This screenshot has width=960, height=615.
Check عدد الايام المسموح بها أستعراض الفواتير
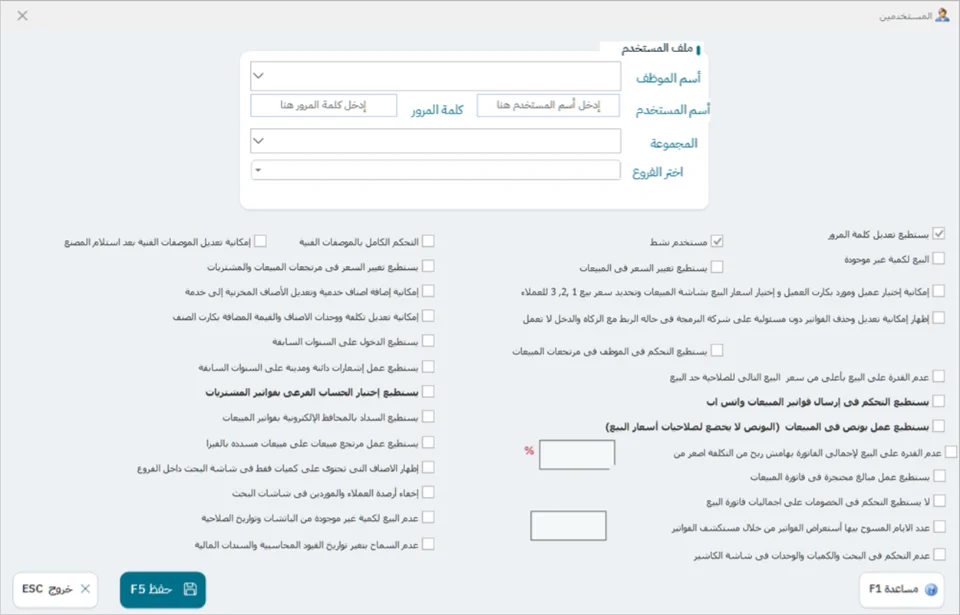pyautogui.click(x=939, y=527)
